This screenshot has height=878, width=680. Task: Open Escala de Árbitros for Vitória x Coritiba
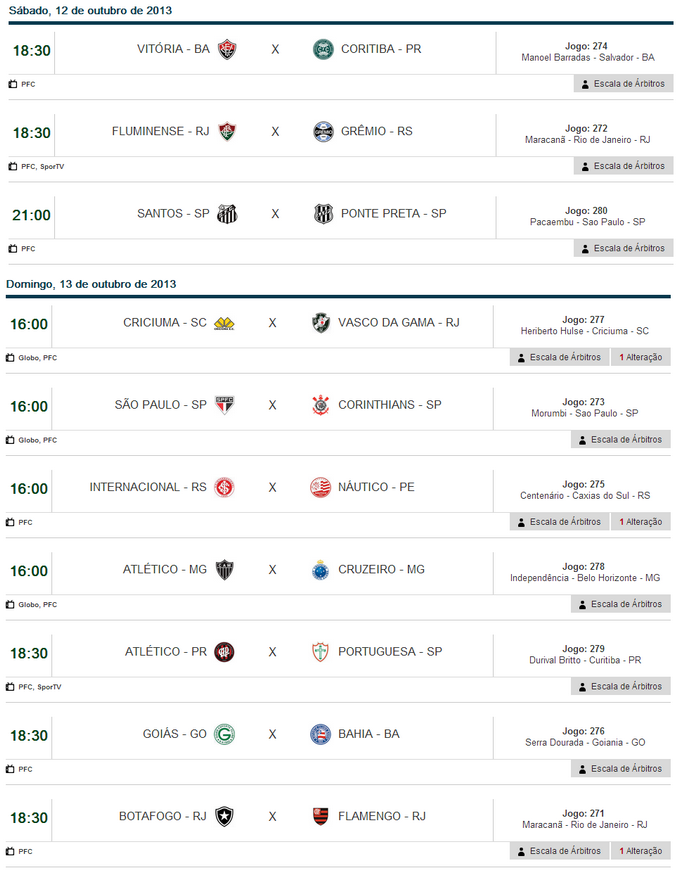[x=623, y=84]
